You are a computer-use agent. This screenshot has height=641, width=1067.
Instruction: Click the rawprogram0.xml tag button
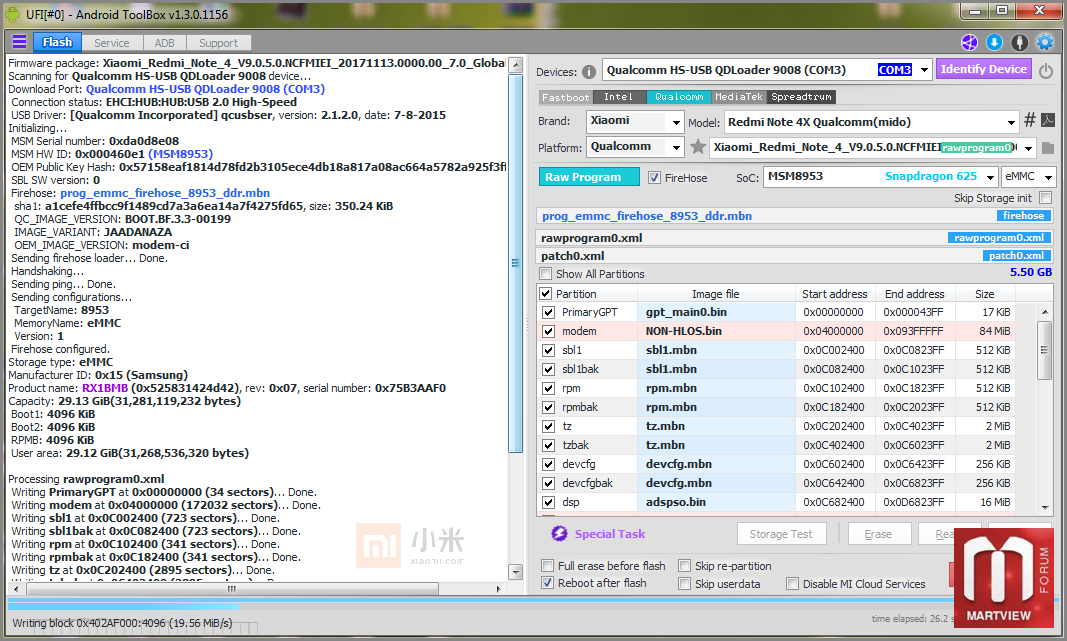[999, 237]
